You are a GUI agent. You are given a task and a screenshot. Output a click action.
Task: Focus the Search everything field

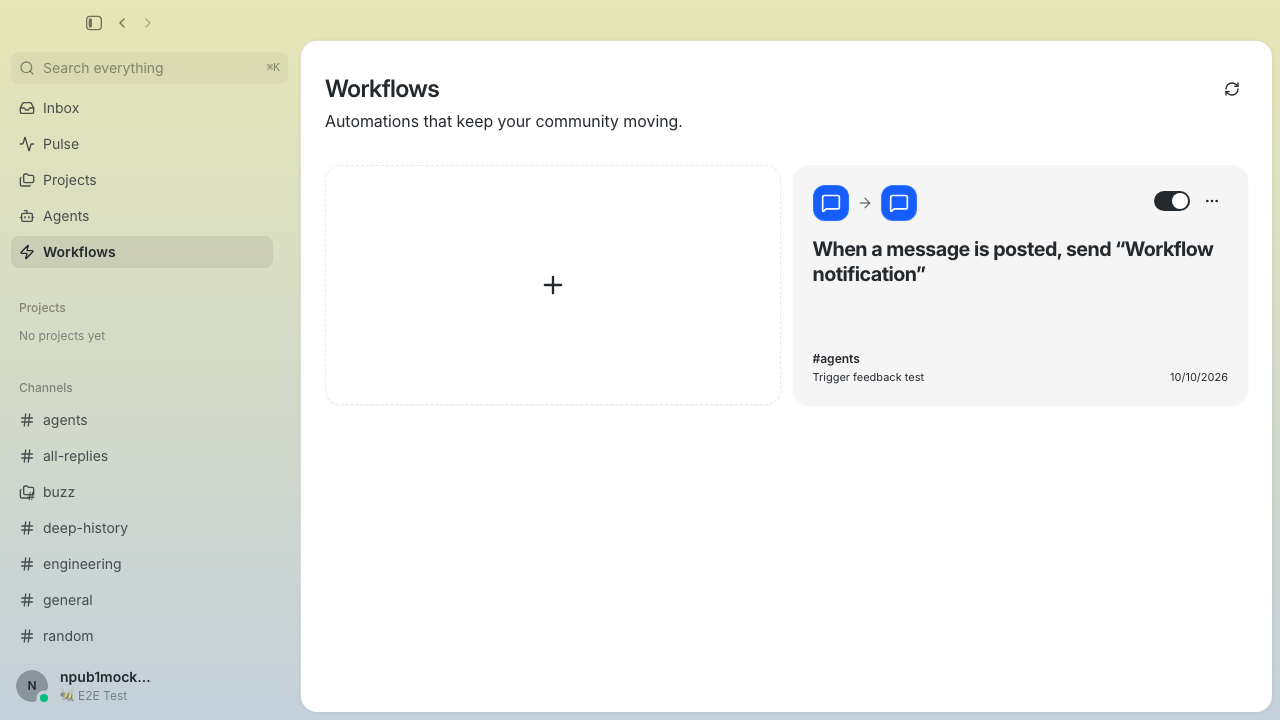coord(149,68)
